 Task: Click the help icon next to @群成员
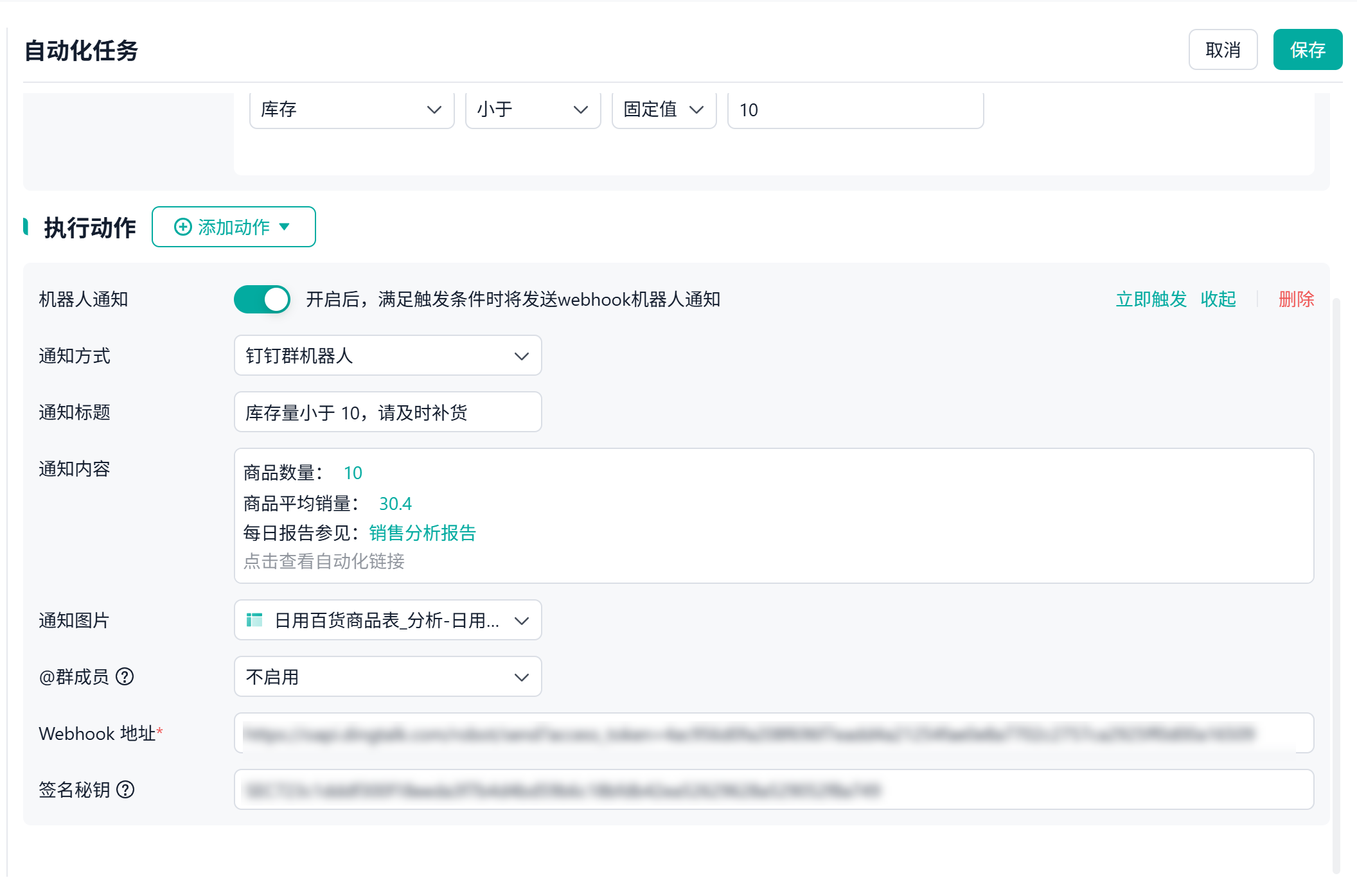(x=125, y=676)
